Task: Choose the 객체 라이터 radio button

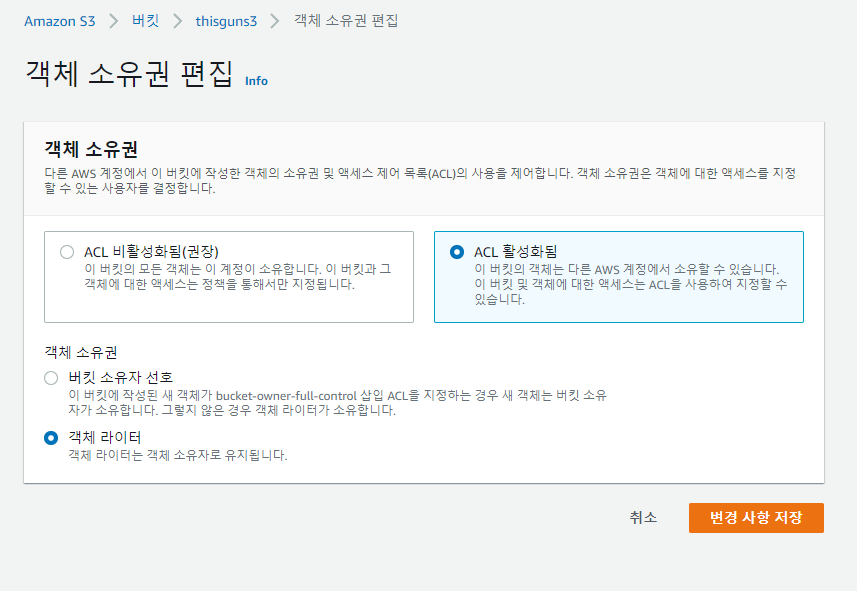Action: pyautogui.click(x=51, y=438)
